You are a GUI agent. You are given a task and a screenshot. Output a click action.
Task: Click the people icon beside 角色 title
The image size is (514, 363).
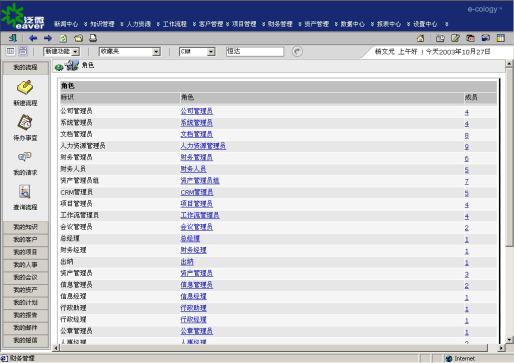point(72,66)
